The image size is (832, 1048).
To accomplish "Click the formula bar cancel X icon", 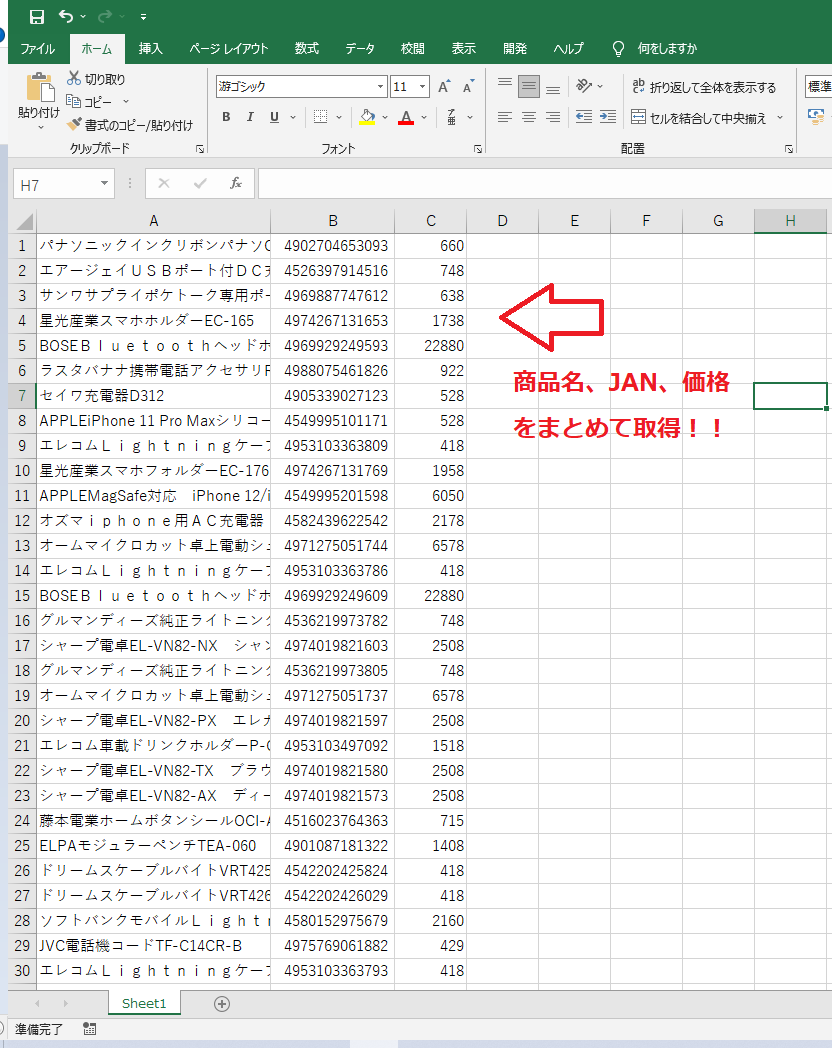I will click(x=164, y=183).
